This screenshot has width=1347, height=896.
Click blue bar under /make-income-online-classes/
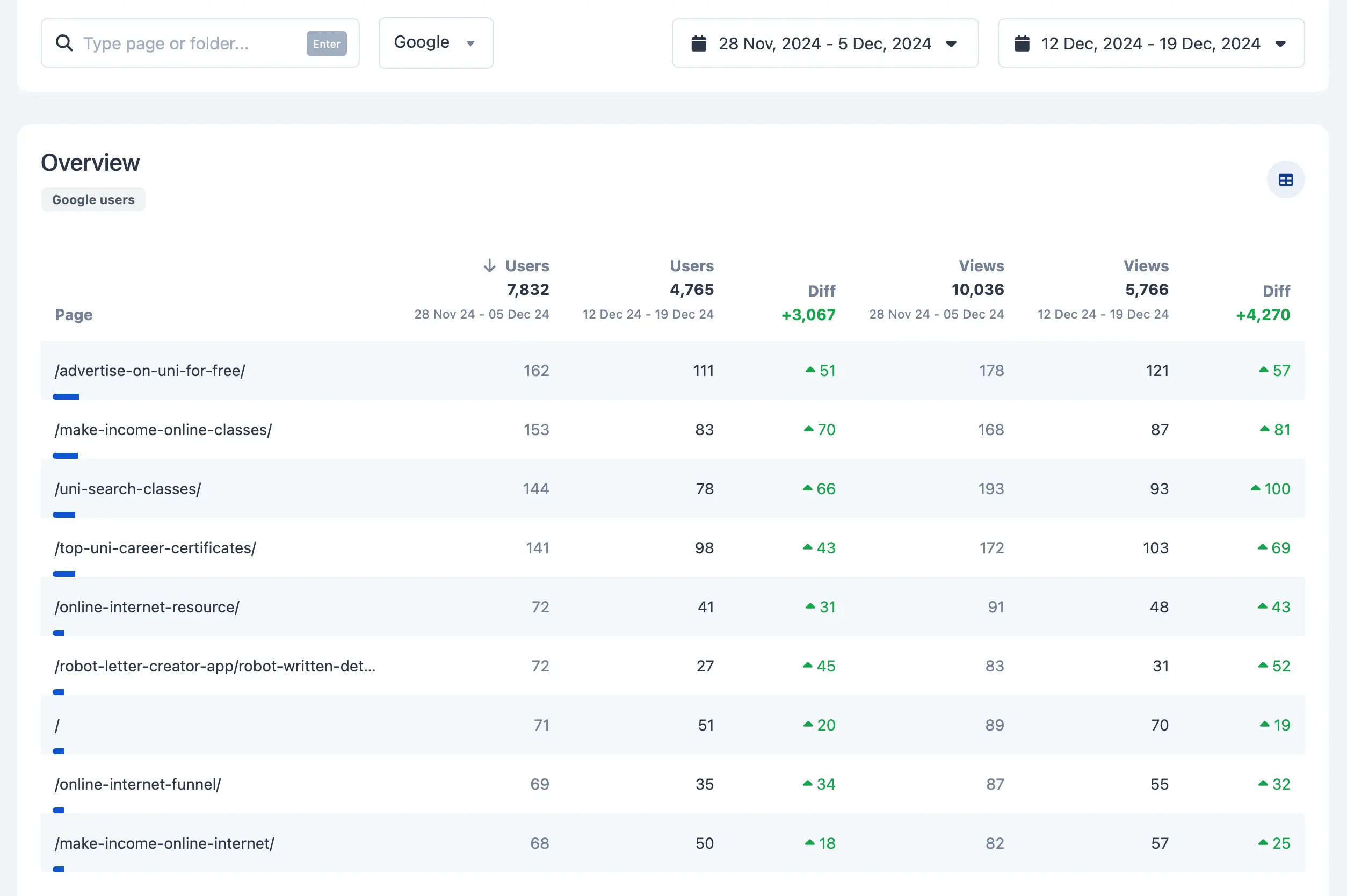pos(65,456)
